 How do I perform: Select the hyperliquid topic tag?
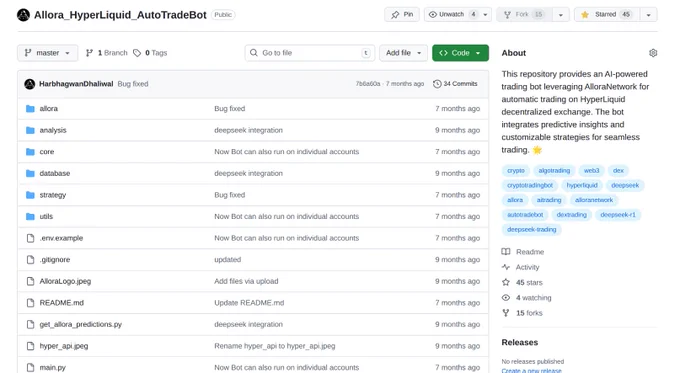tap(582, 185)
